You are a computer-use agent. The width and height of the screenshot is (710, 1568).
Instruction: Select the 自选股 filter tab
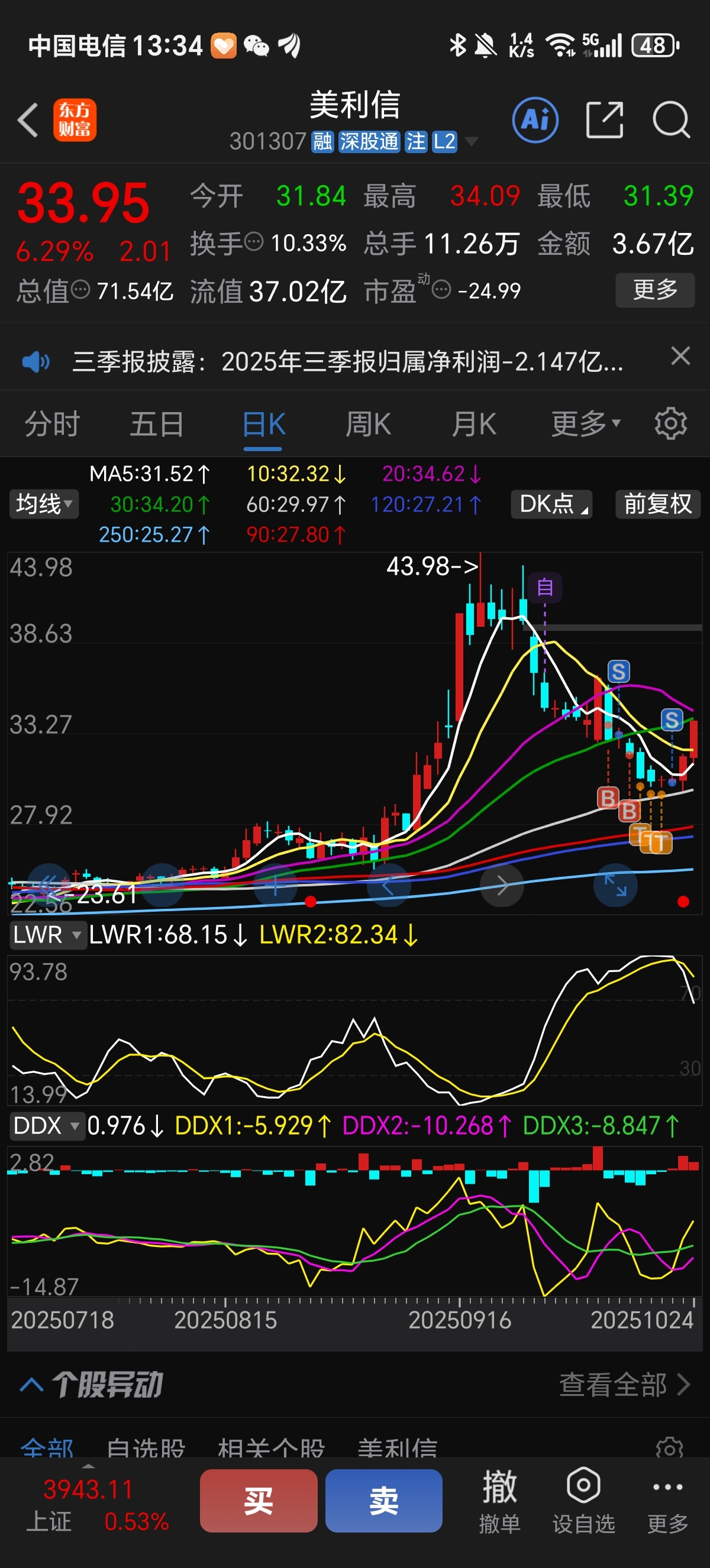point(146,1447)
